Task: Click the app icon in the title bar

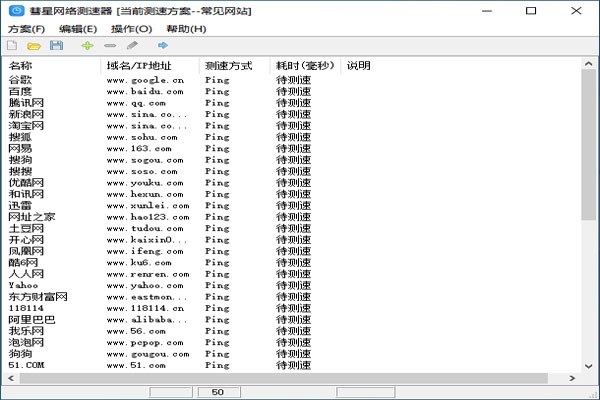Action: point(16,11)
